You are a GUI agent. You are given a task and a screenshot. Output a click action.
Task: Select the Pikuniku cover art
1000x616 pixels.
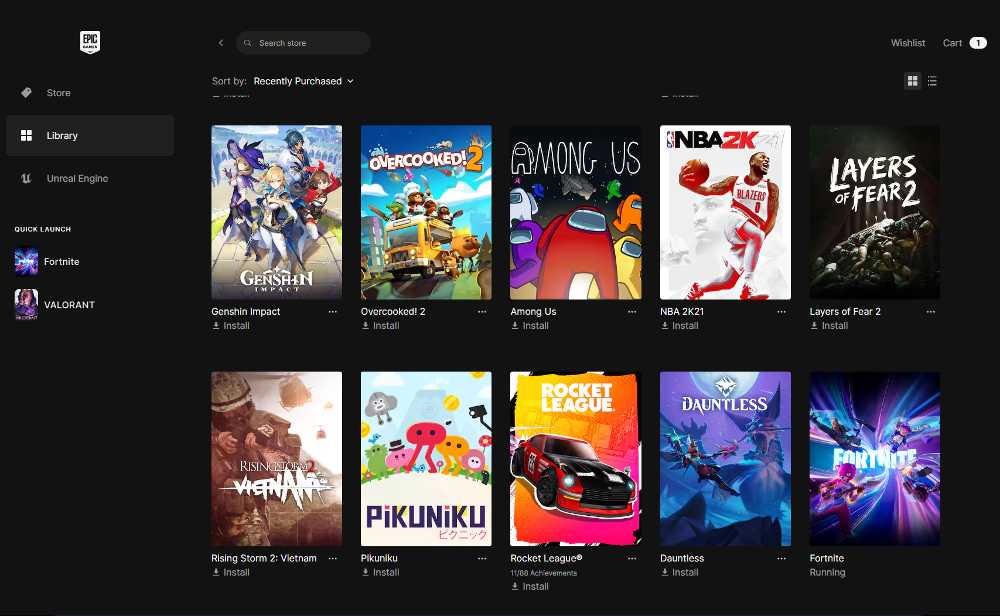pos(426,459)
